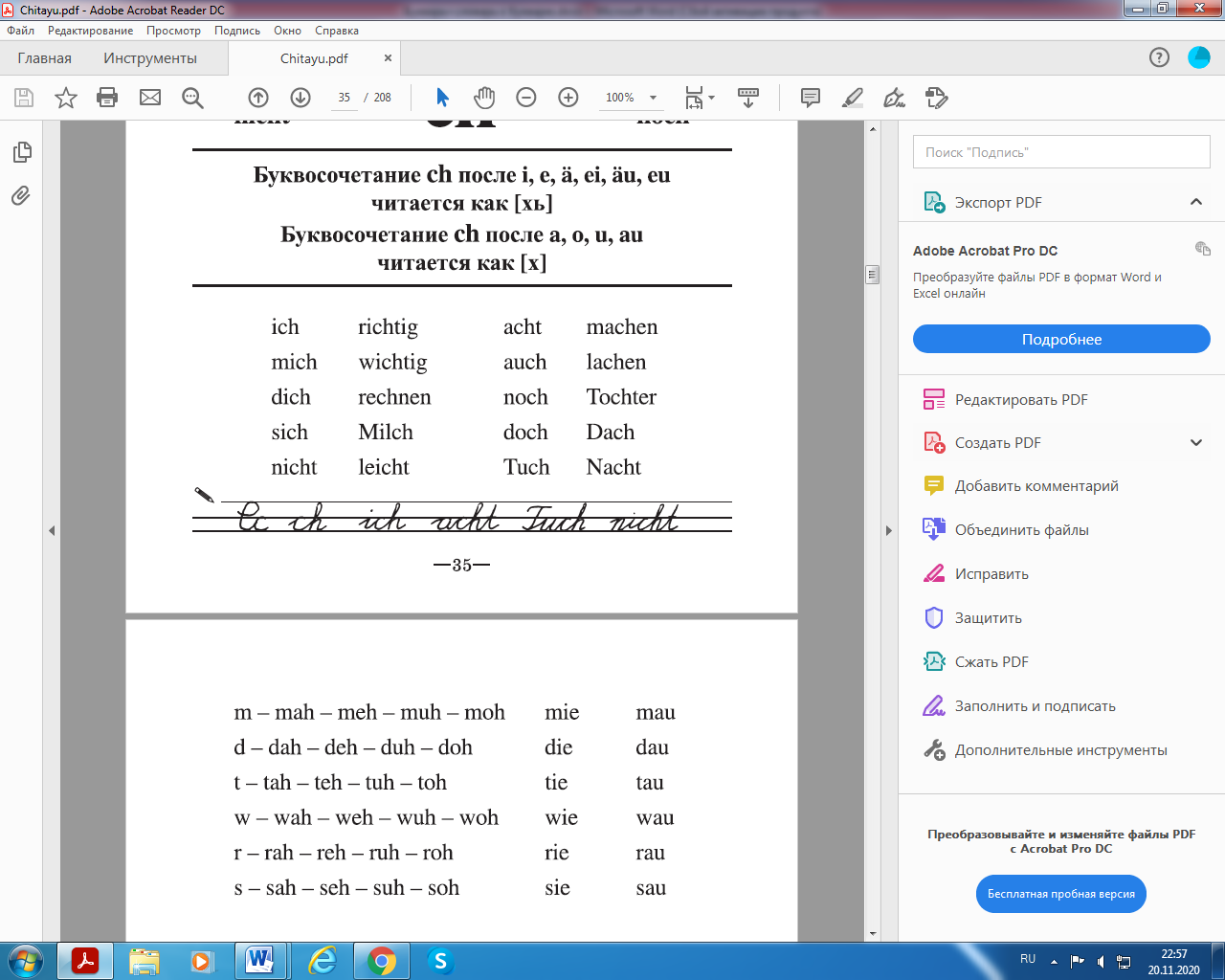Screen dimensions: 1225x980
Task: Open Microsoft Word from taskbar
Action: (x=260, y=961)
